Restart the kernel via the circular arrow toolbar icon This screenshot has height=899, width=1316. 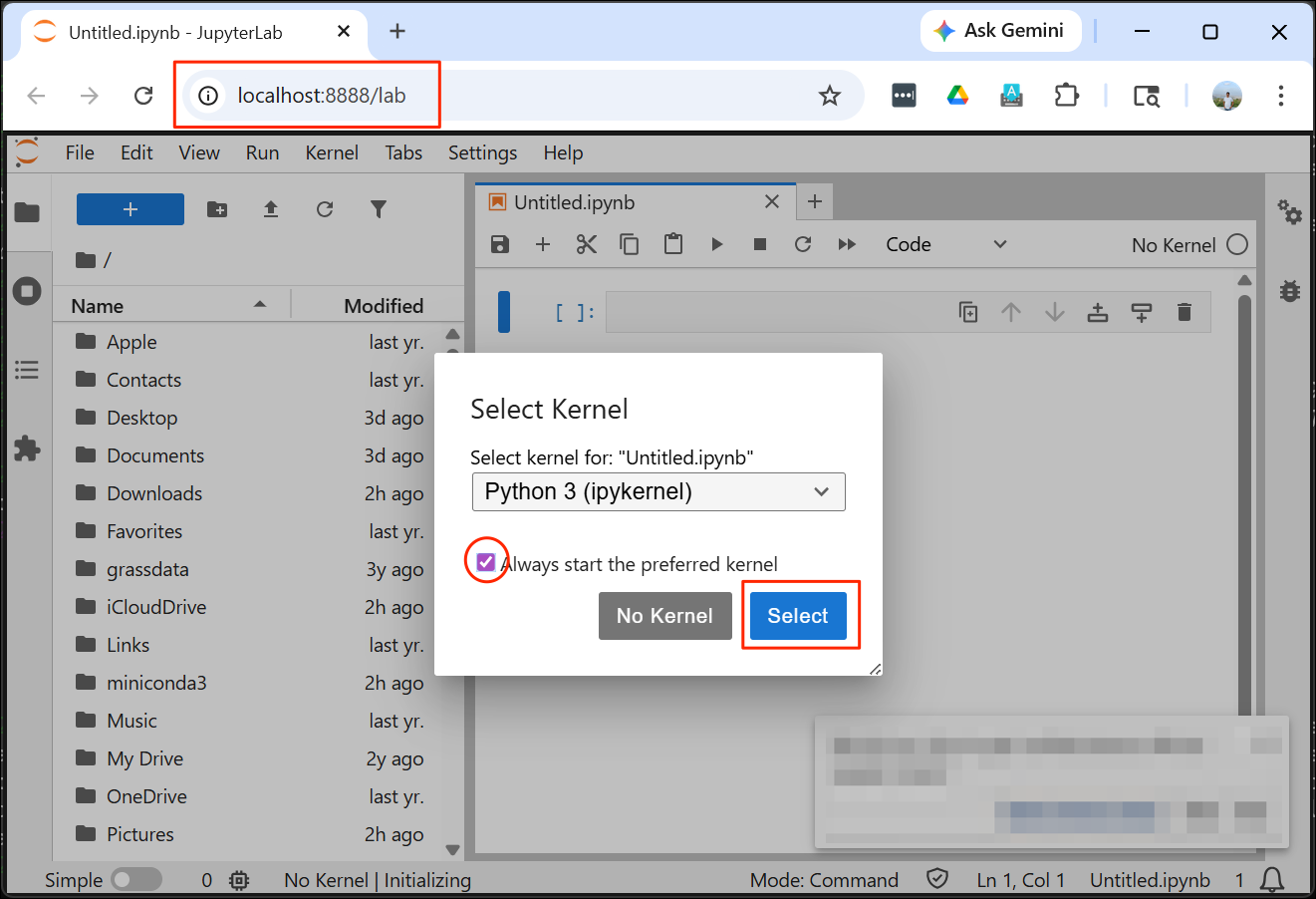[803, 244]
